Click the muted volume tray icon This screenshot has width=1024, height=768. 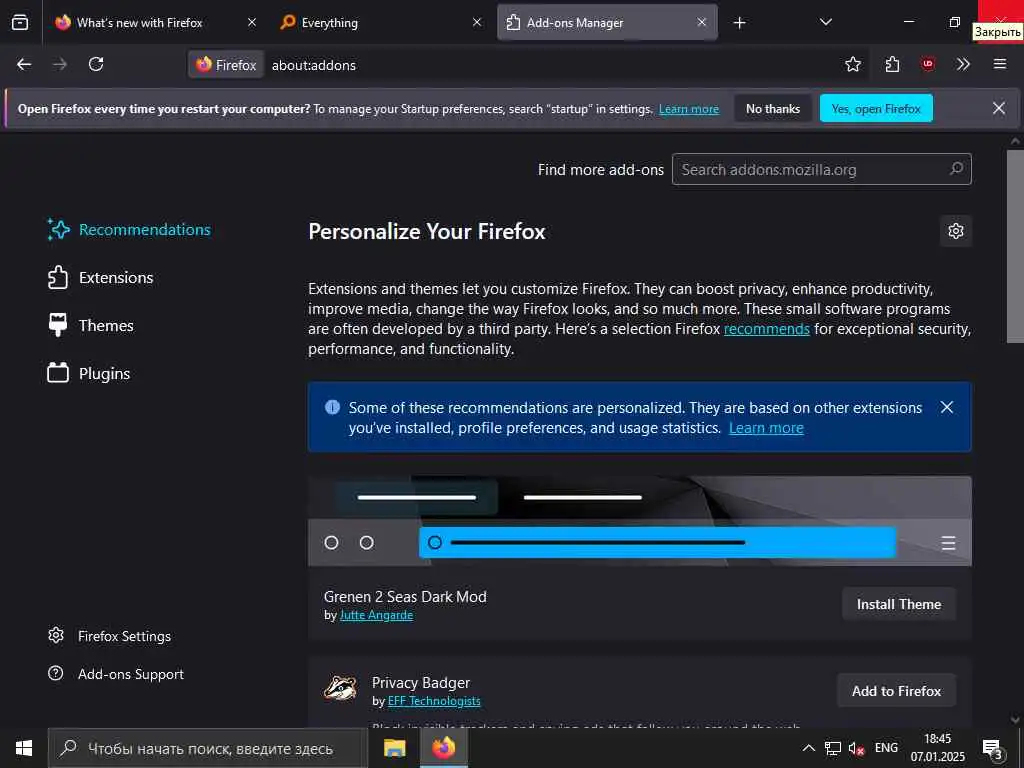[x=856, y=748]
